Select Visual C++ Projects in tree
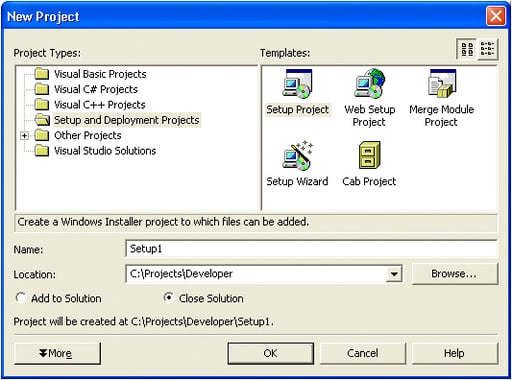The height and width of the screenshot is (380, 512). click(x=100, y=105)
